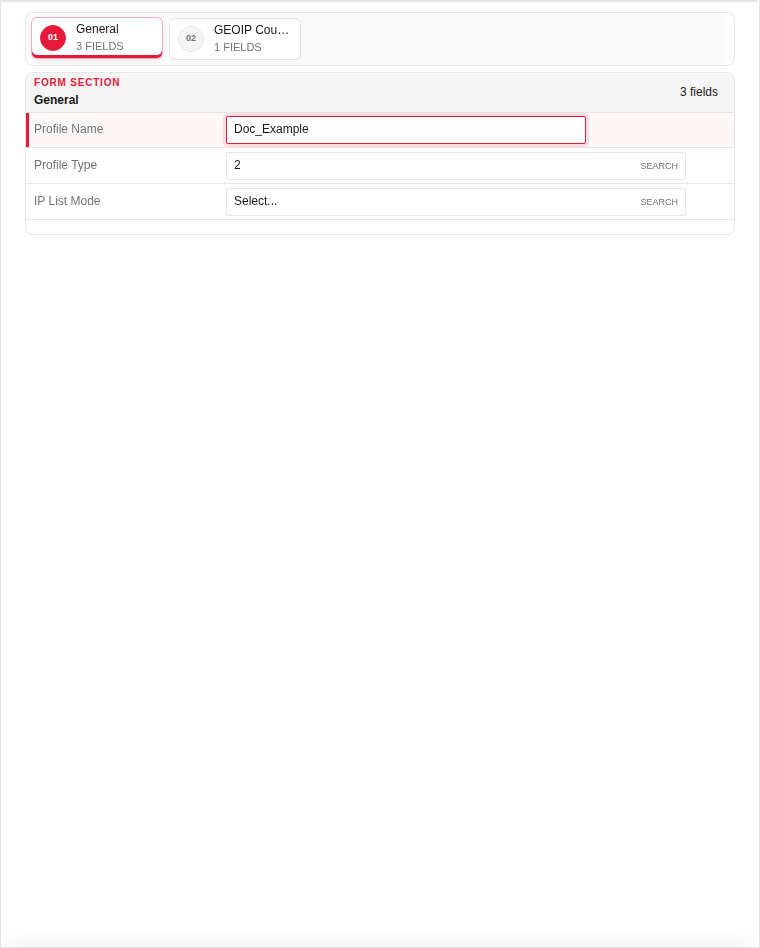
Task: Click the Profile Type label
Action: [x=65, y=165]
